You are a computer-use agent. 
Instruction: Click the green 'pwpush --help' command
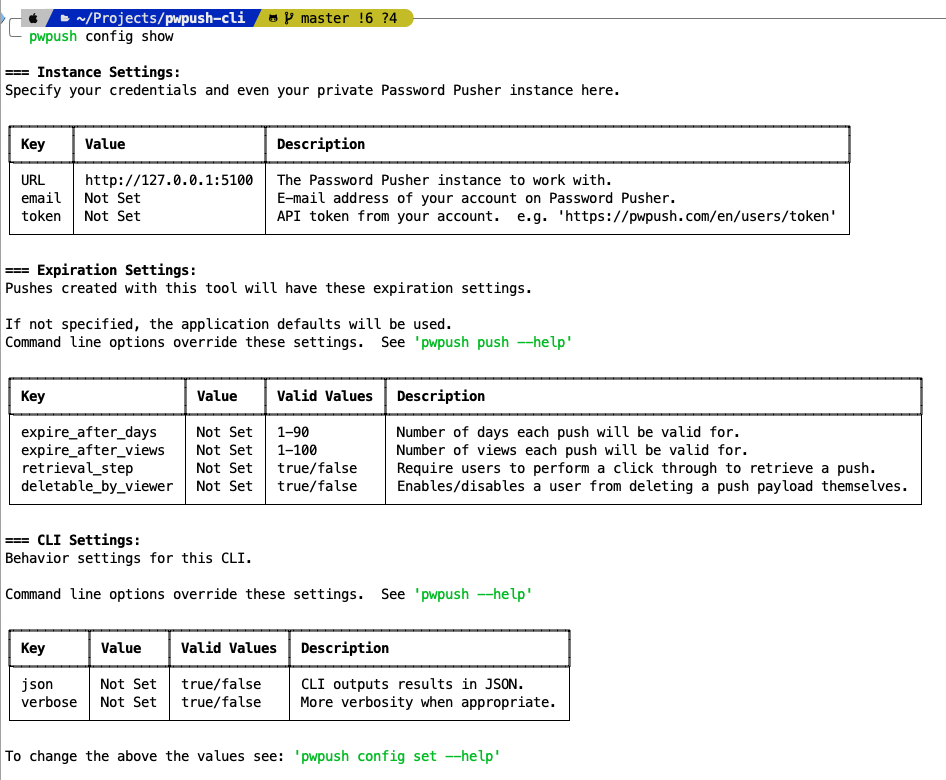(x=473, y=595)
